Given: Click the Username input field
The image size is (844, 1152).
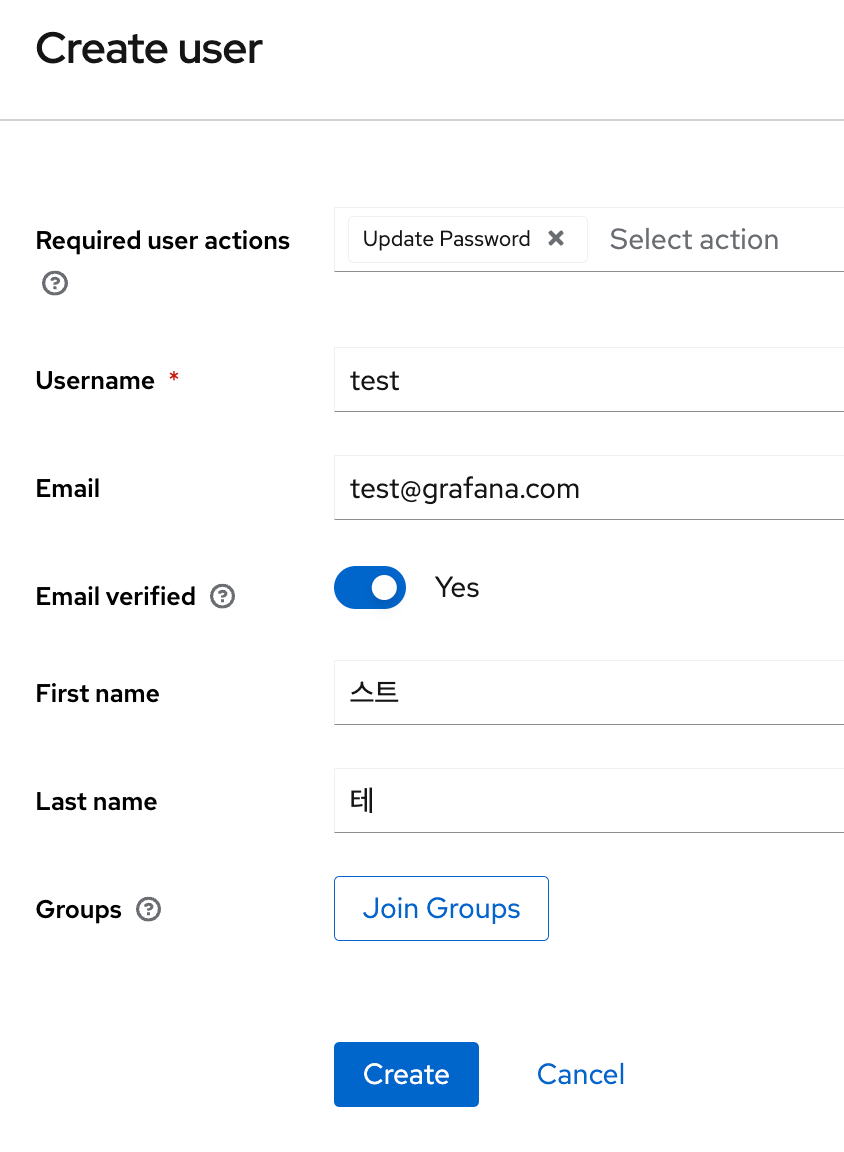Looking at the screenshot, I should pyautogui.click(x=590, y=380).
